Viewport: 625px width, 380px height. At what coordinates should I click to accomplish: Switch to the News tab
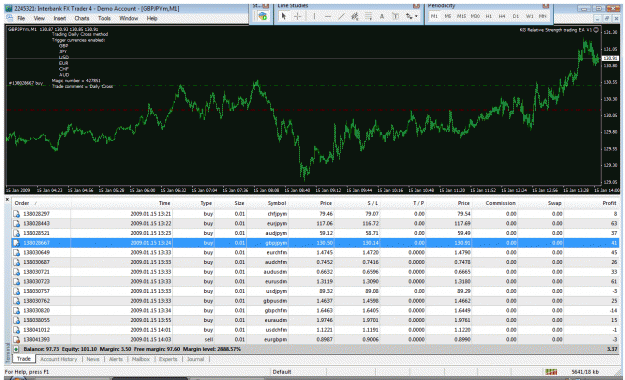point(93,359)
